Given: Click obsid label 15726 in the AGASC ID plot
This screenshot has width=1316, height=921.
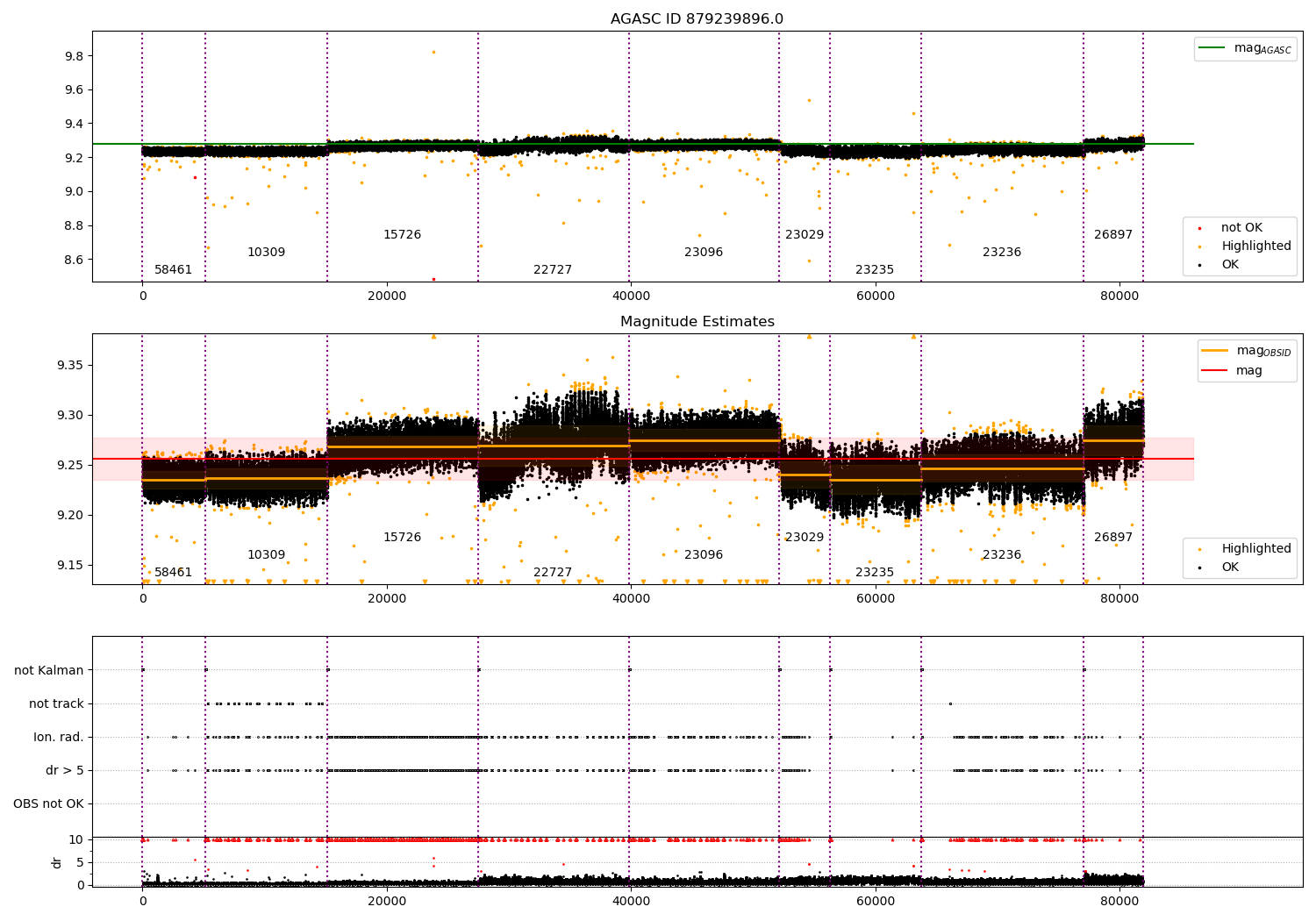Looking at the screenshot, I should click(x=402, y=234).
